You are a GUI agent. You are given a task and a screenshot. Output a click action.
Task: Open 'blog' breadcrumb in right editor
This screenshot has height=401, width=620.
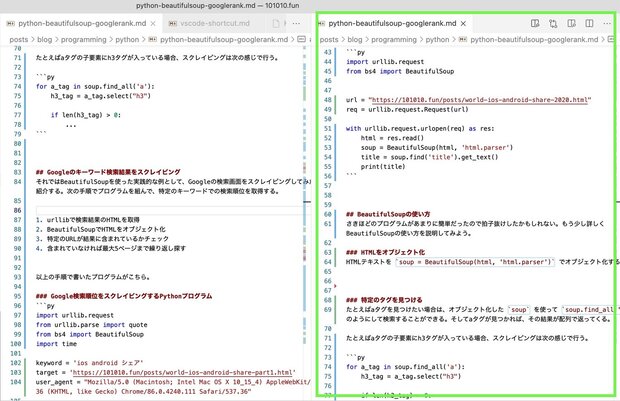pyautogui.click(x=355, y=40)
